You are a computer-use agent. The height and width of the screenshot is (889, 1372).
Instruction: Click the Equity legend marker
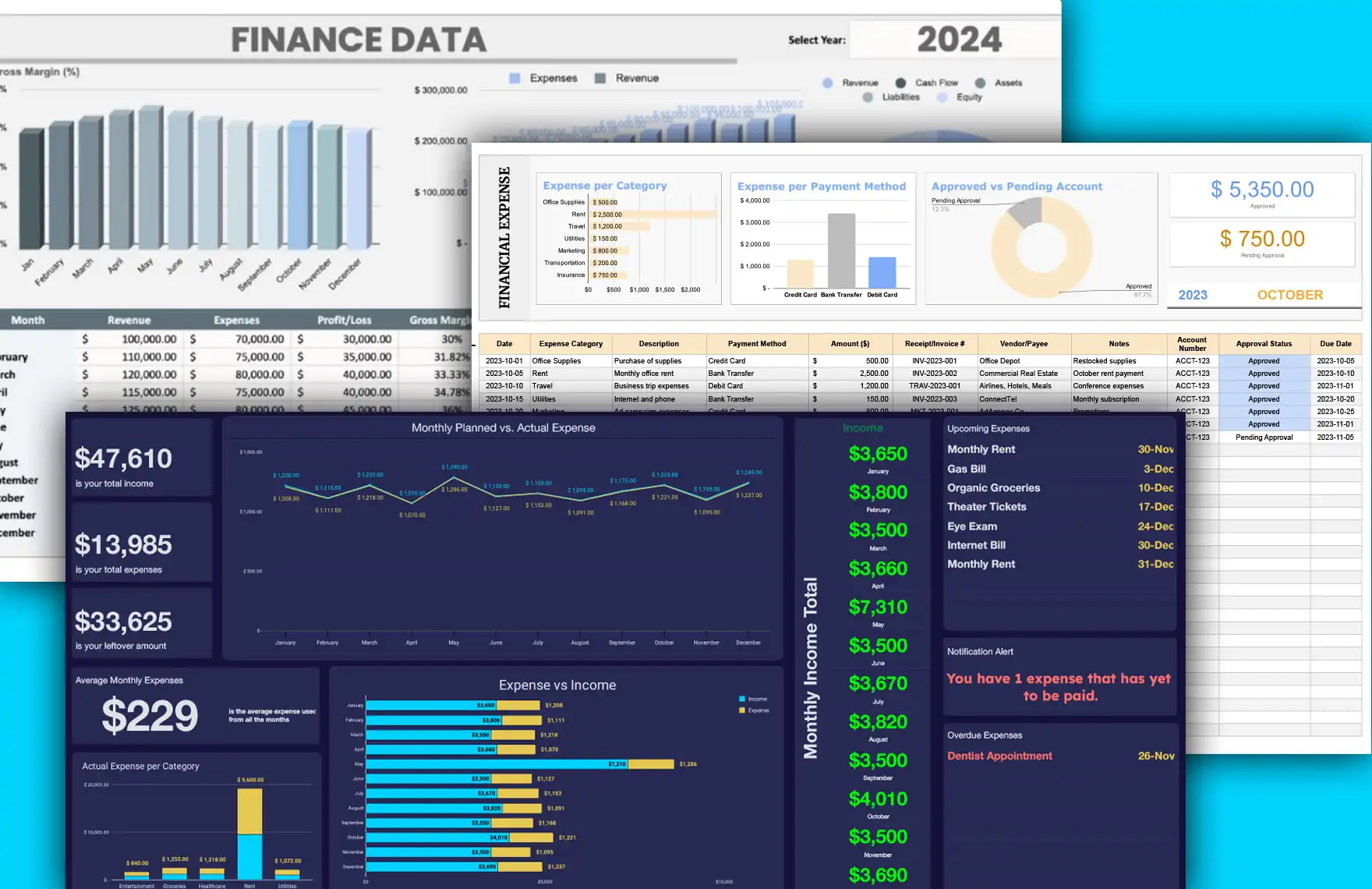click(941, 97)
